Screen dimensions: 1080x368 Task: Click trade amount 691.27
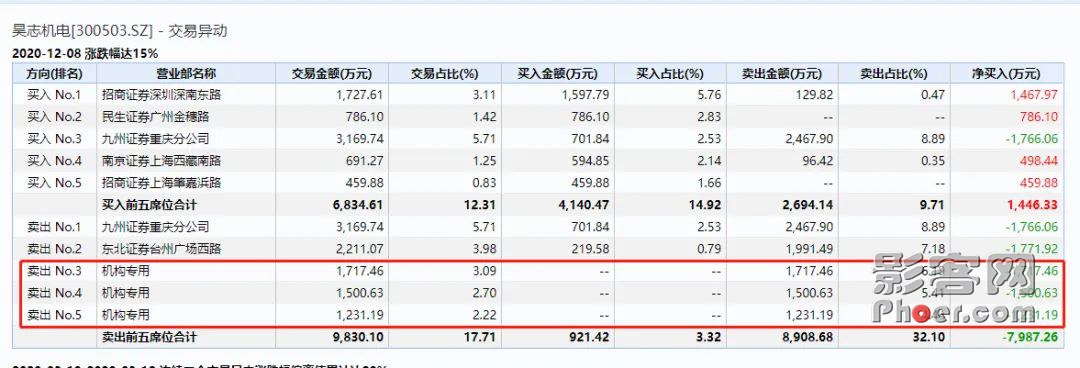pos(365,161)
